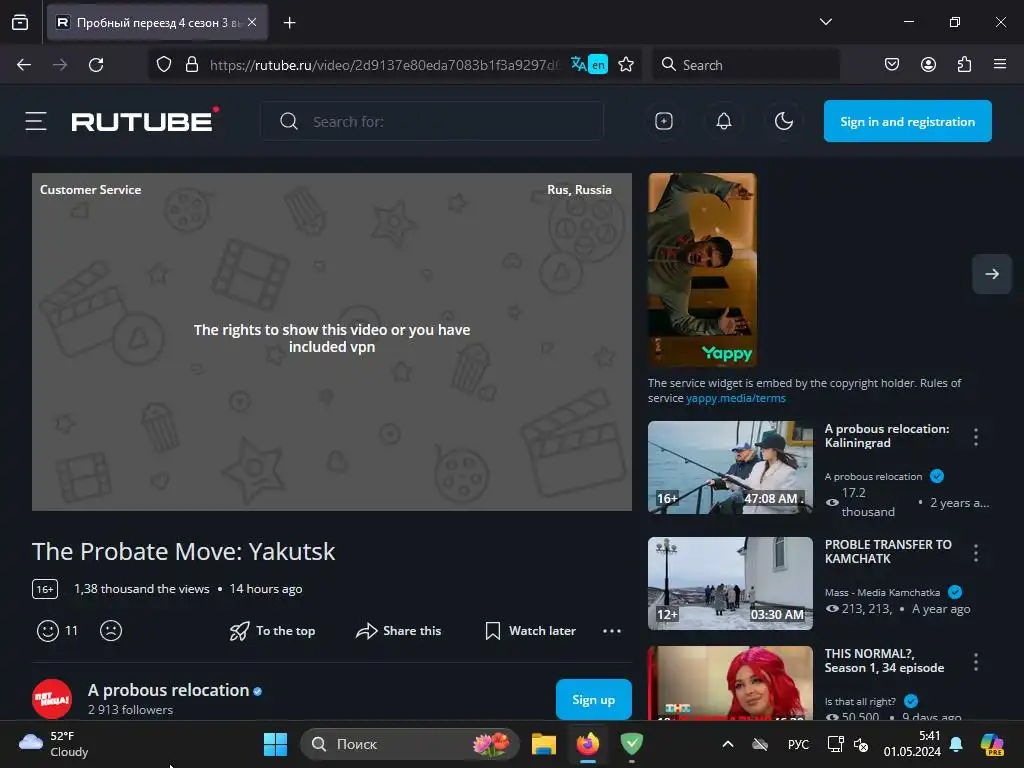Screen dimensions: 1024x768
Task: Click the rutube.ru URL address bar
Action: pos(384,65)
